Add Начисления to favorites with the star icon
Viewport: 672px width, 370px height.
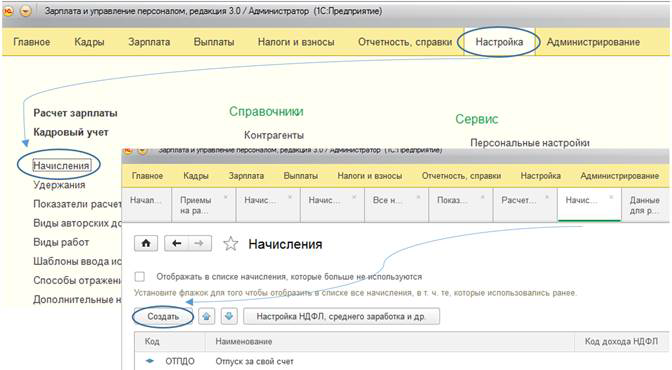[231, 244]
